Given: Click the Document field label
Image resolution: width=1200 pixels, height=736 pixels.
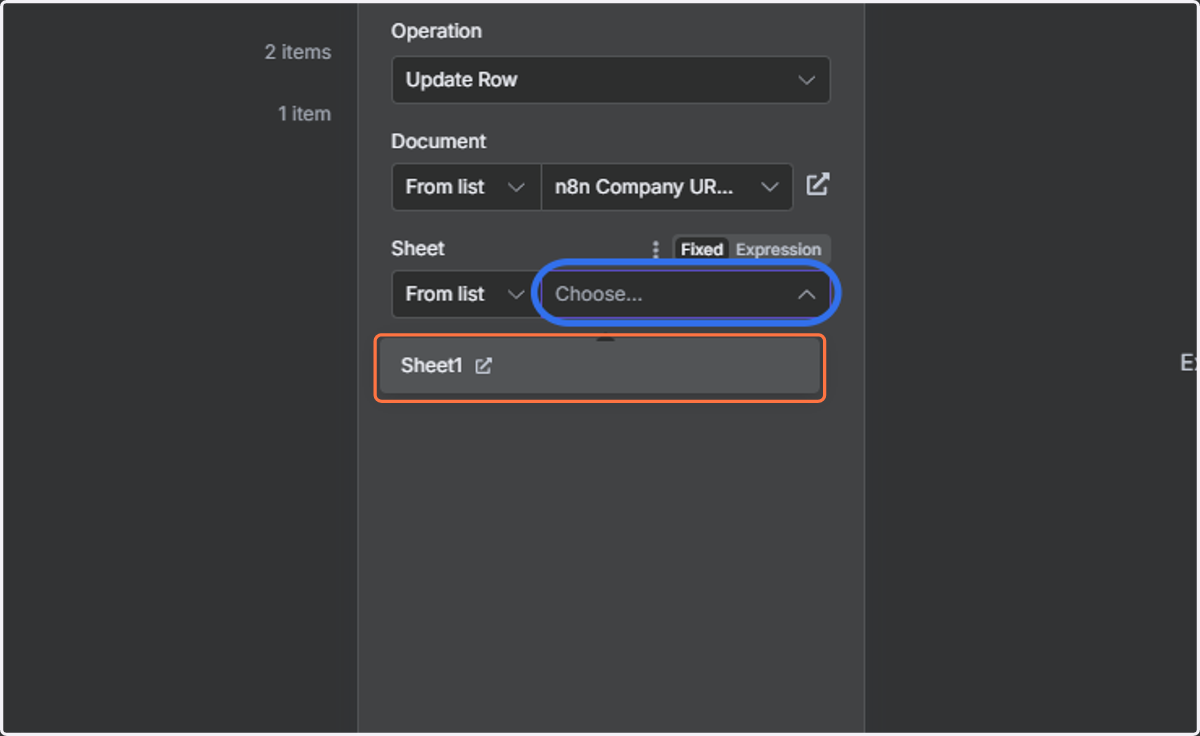Looking at the screenshot, I should click(x=439, y=141).
